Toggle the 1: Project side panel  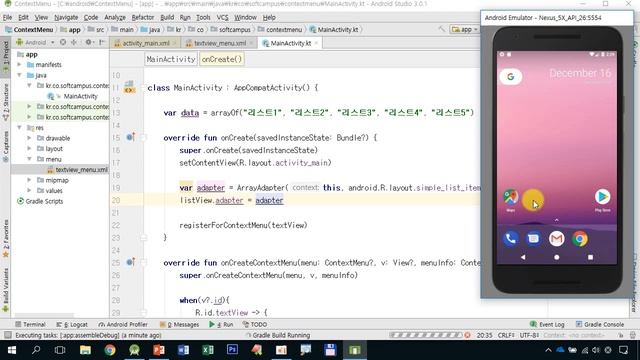click(5, 56)
